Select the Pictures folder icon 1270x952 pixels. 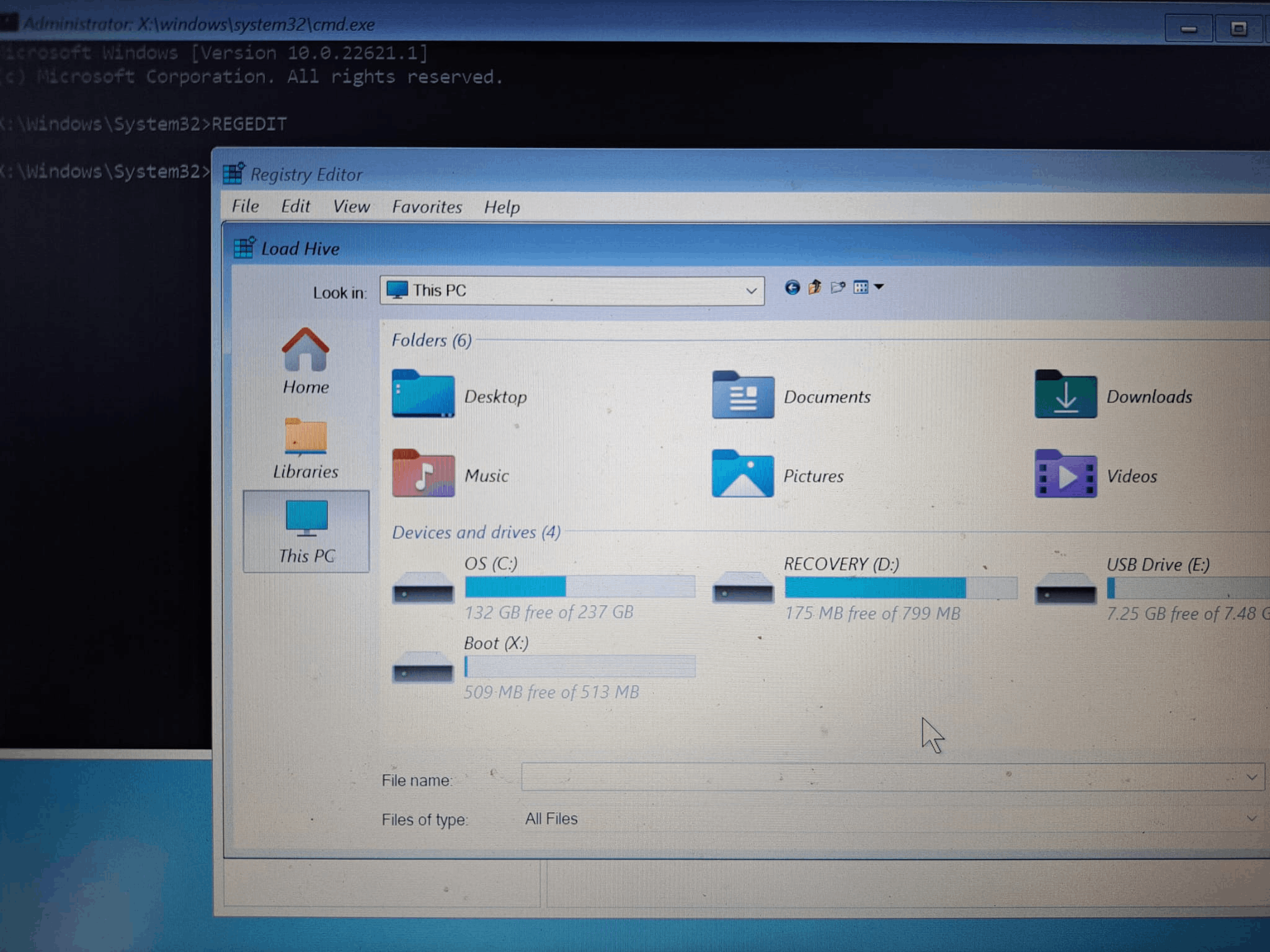pos(743,474)
